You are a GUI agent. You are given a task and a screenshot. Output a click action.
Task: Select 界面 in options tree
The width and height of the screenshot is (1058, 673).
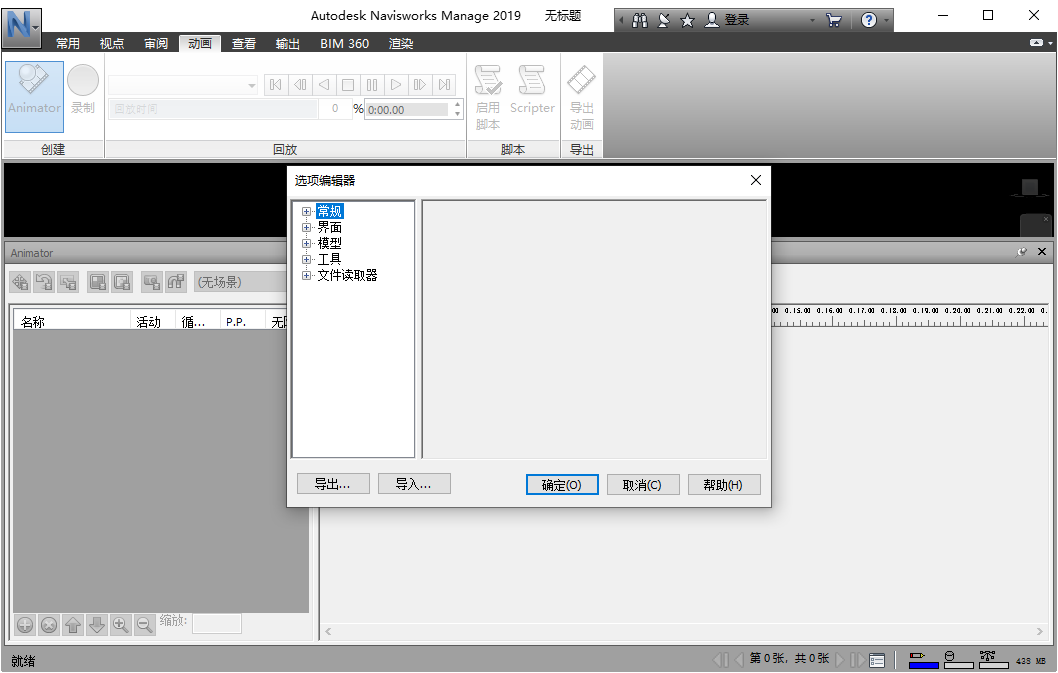[329, 227]
